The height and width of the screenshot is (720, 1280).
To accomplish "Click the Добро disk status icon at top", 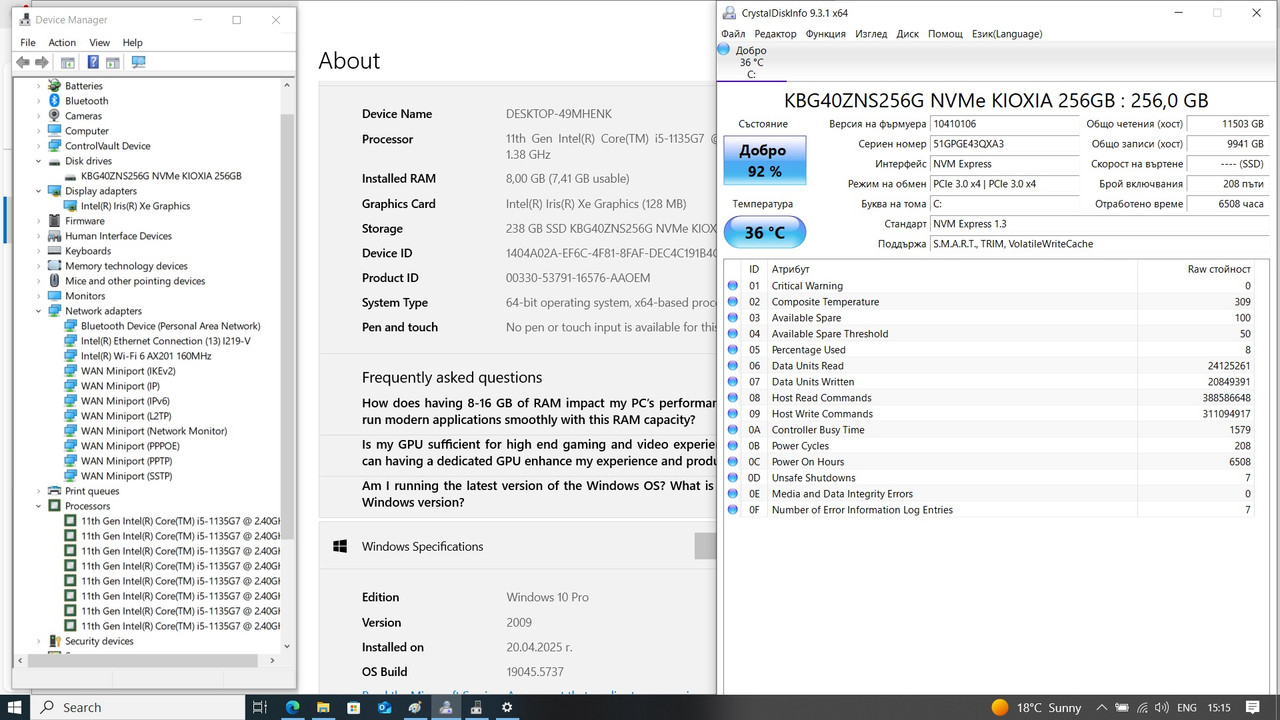I will tap(724, 50).
